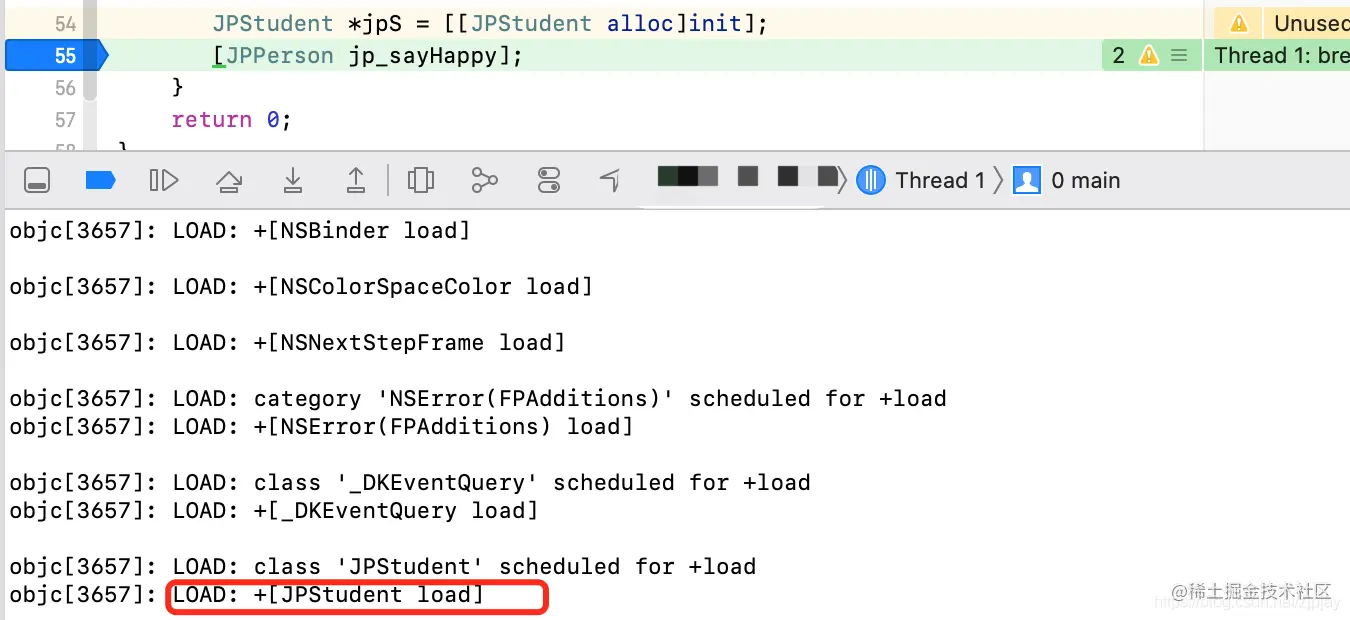1350x620 pixels.
Task: Hide the debug area
Action: click(x=37, y=180)
